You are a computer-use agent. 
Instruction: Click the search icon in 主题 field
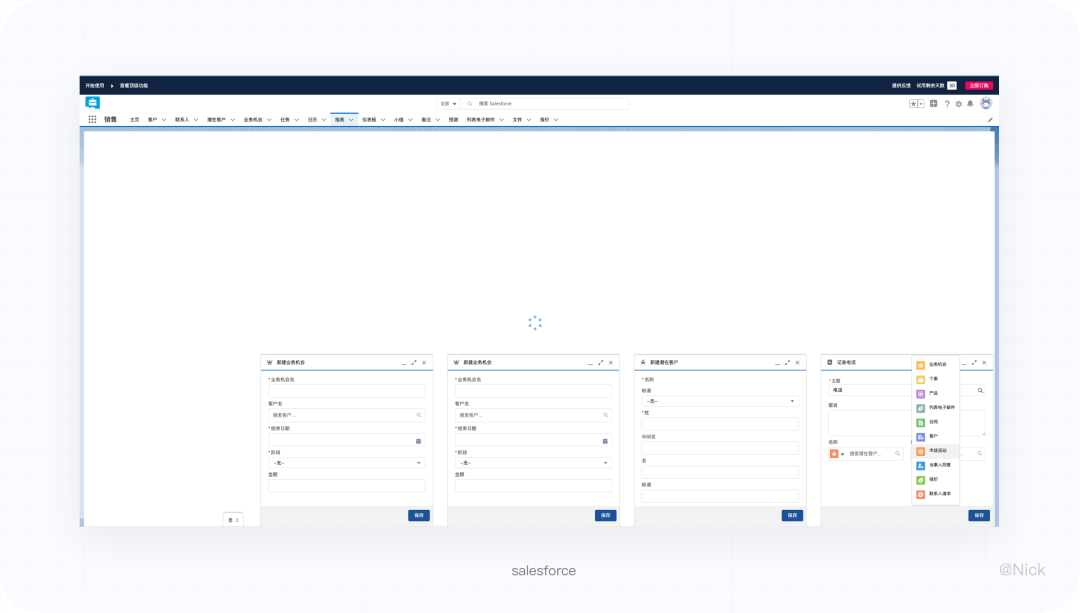click(x=980, y=391)
